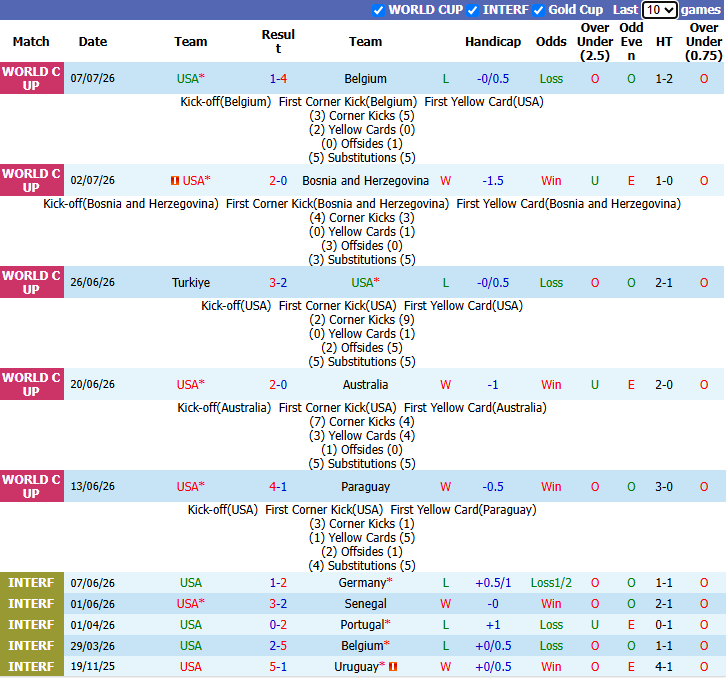Click the Odds column header

coord(551,42)
